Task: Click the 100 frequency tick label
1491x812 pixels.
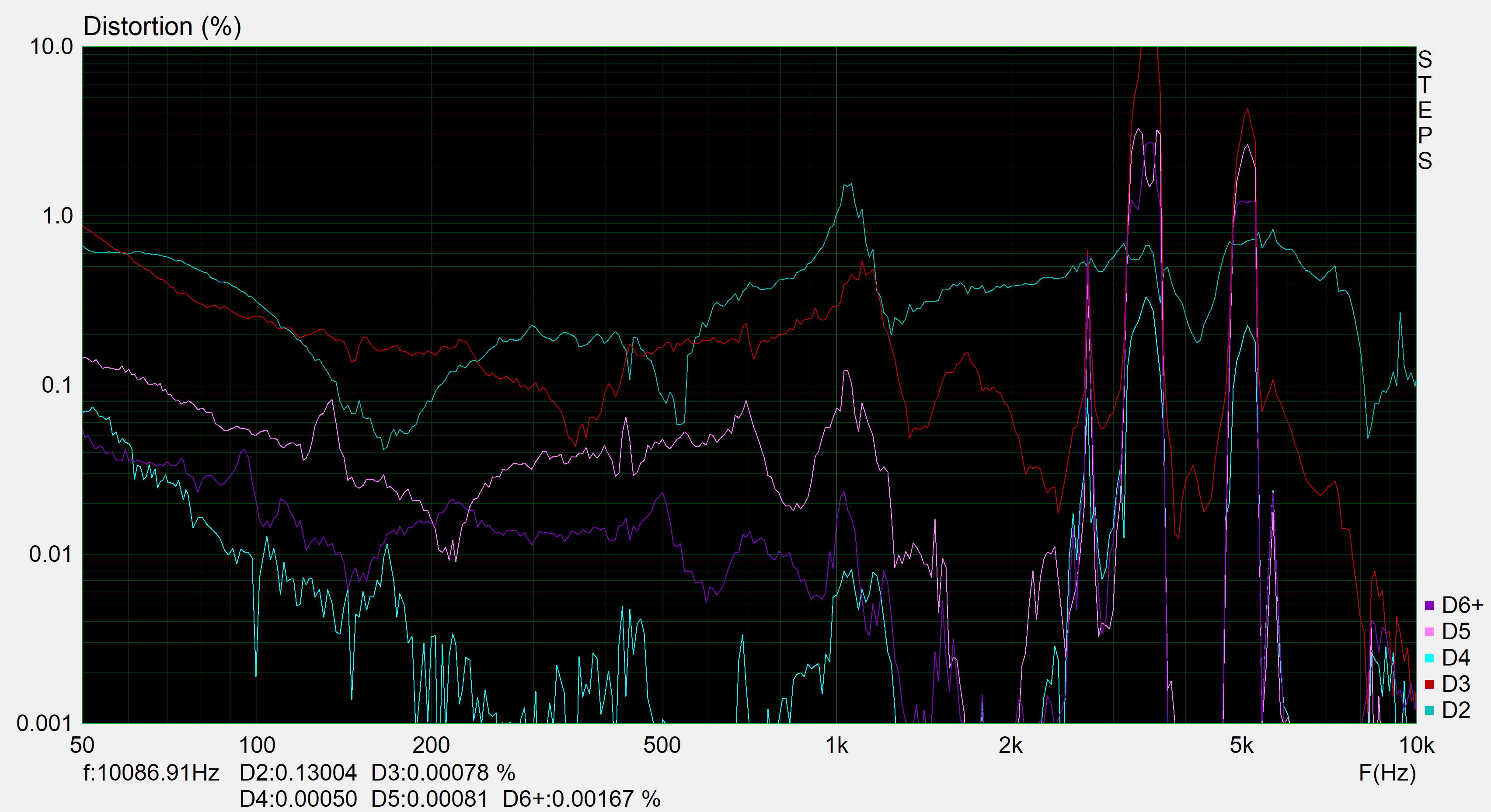Action: click(x=257, y=746)
